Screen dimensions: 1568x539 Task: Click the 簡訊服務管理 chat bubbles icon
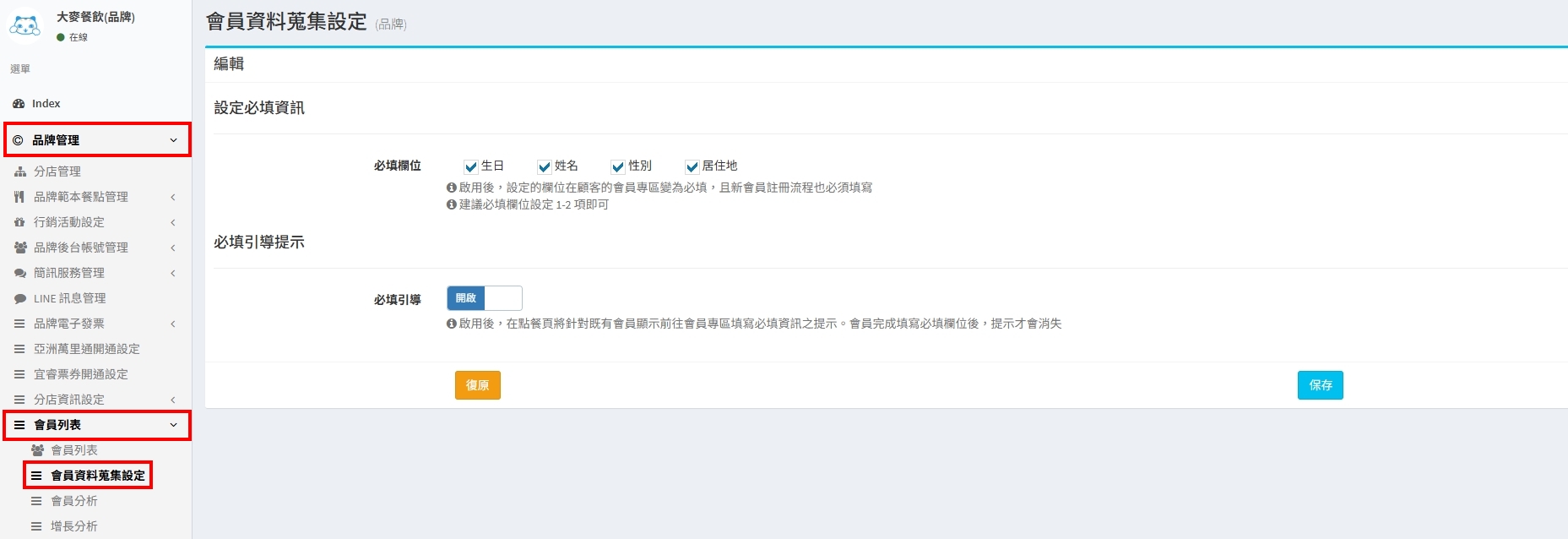tap(20, 273)
